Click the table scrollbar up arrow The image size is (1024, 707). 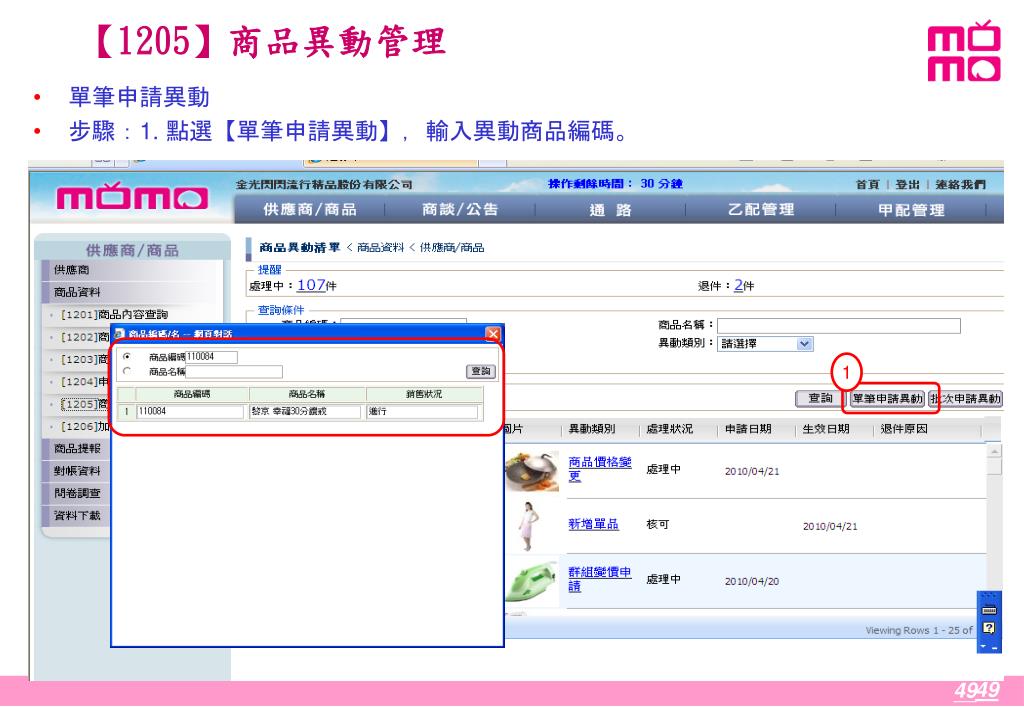click(993, 451)
